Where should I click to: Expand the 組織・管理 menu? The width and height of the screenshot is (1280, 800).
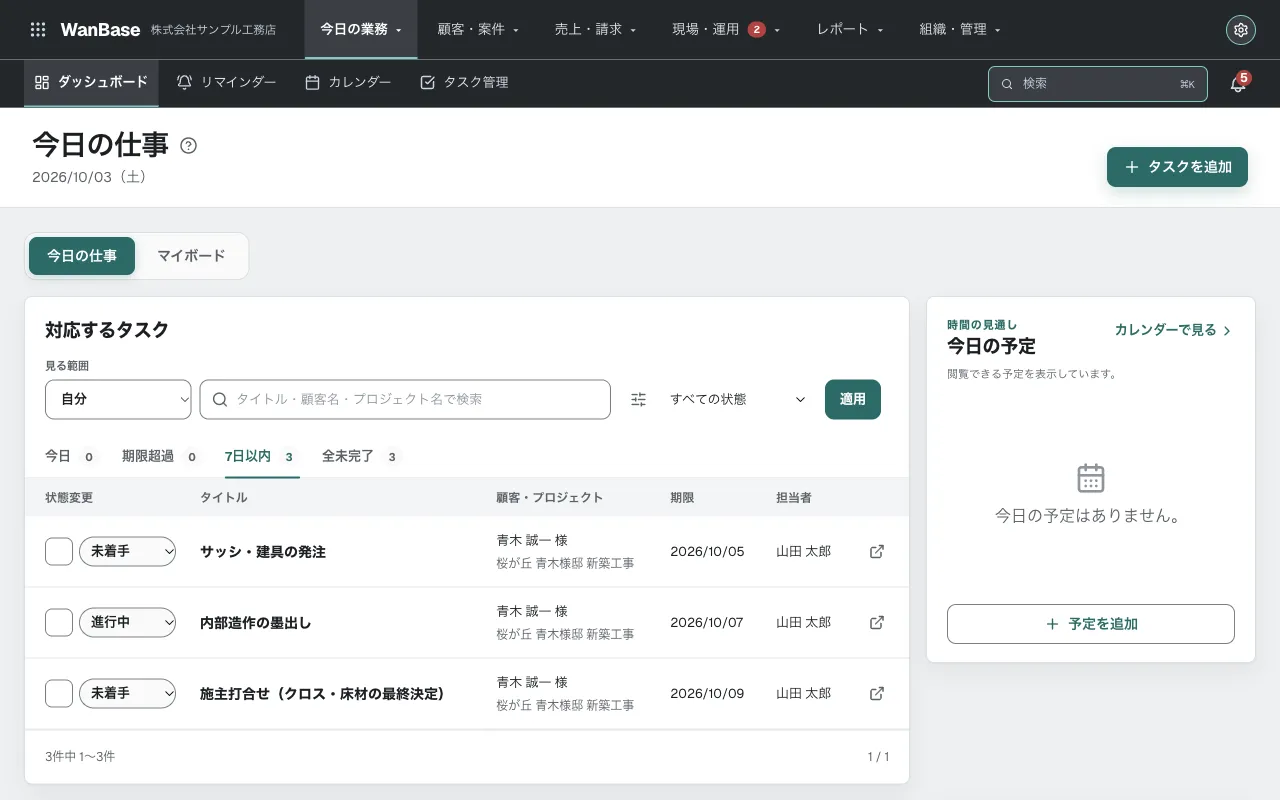click(960, 30)
